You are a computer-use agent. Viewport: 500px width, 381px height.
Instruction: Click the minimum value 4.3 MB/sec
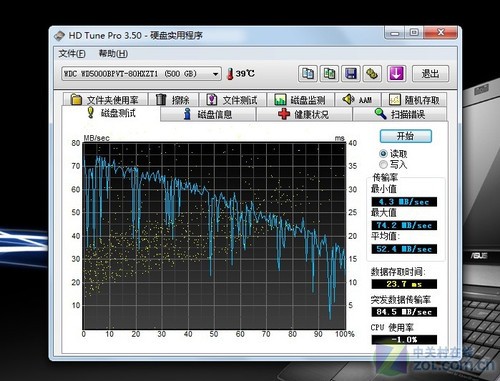tap(404, 202)
